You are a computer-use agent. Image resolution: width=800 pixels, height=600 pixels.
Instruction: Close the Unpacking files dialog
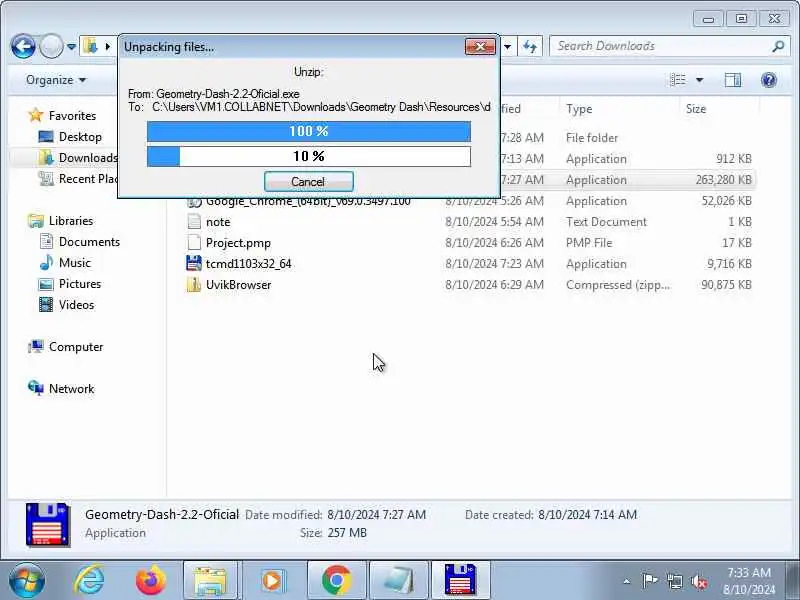(x=480, y=47)
